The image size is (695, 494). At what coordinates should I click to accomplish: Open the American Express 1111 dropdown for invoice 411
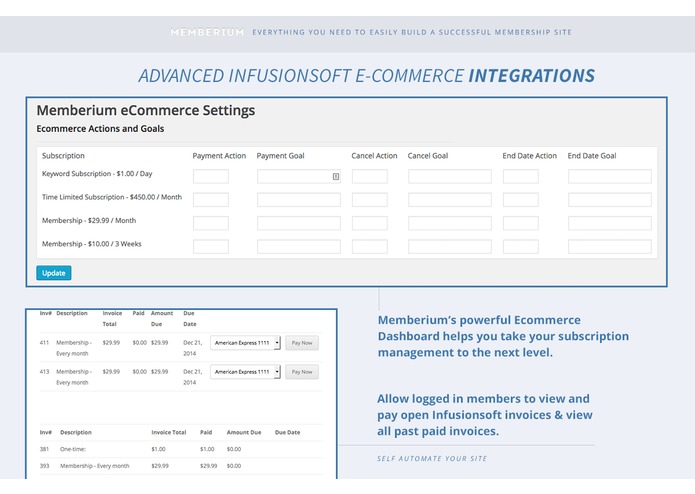(x=246, y=343)
